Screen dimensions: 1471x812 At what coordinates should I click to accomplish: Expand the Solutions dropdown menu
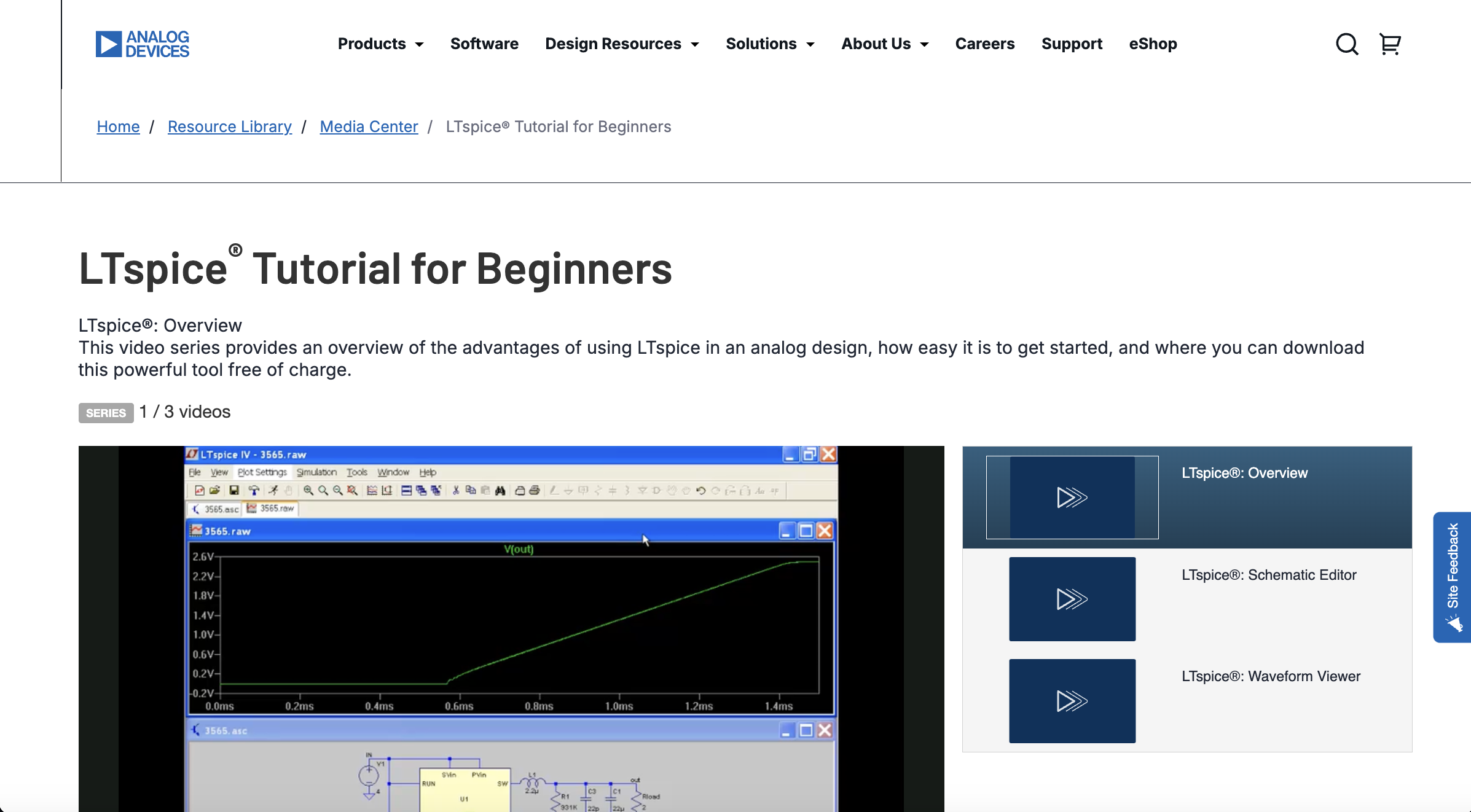click(770, 44)
